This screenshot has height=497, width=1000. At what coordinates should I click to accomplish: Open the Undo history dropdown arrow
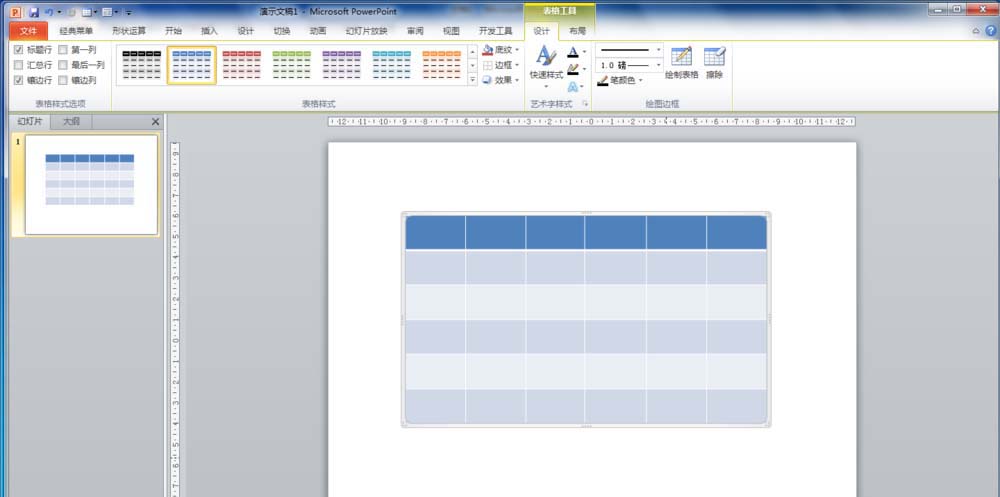[x=59, y=12]
